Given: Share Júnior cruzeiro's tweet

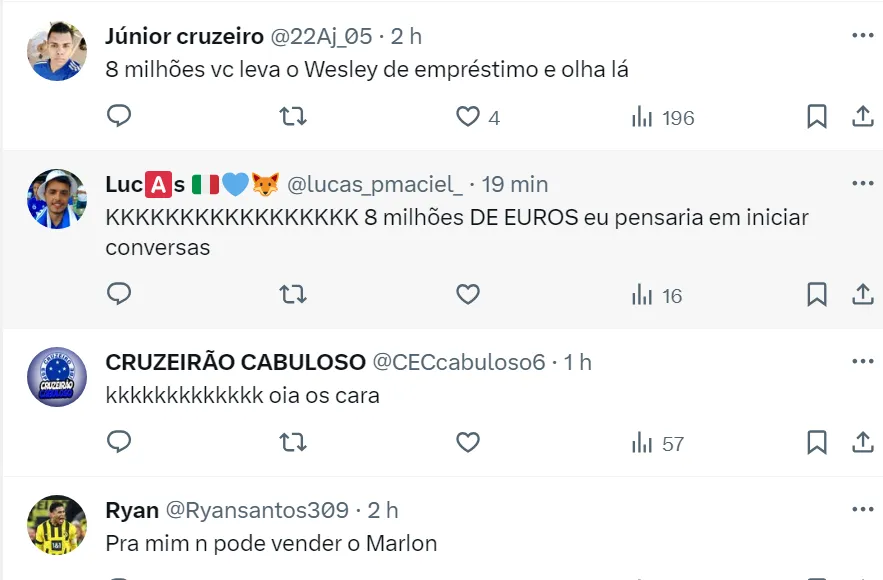Looking at the screenshot, I should click(862, 117).
